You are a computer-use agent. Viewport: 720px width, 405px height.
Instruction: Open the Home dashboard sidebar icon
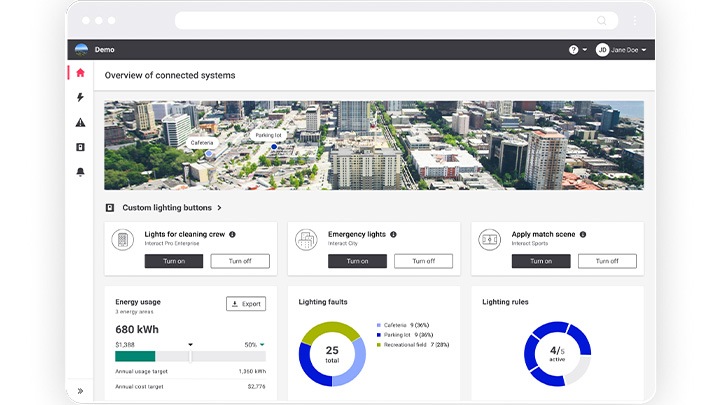(x=80, y=73)
